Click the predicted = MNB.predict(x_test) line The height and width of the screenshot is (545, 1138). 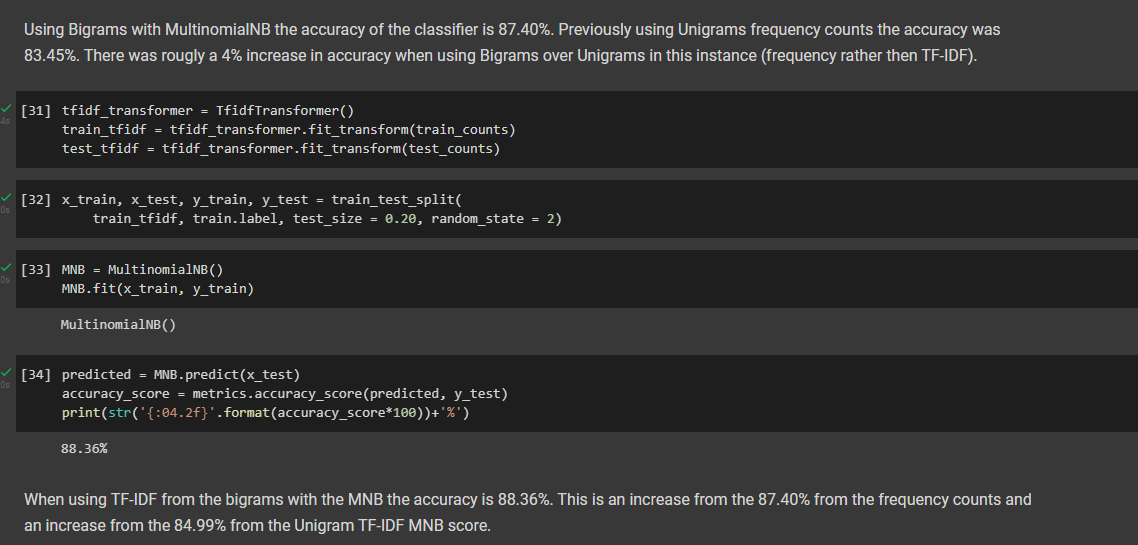[x=181, y=375]
